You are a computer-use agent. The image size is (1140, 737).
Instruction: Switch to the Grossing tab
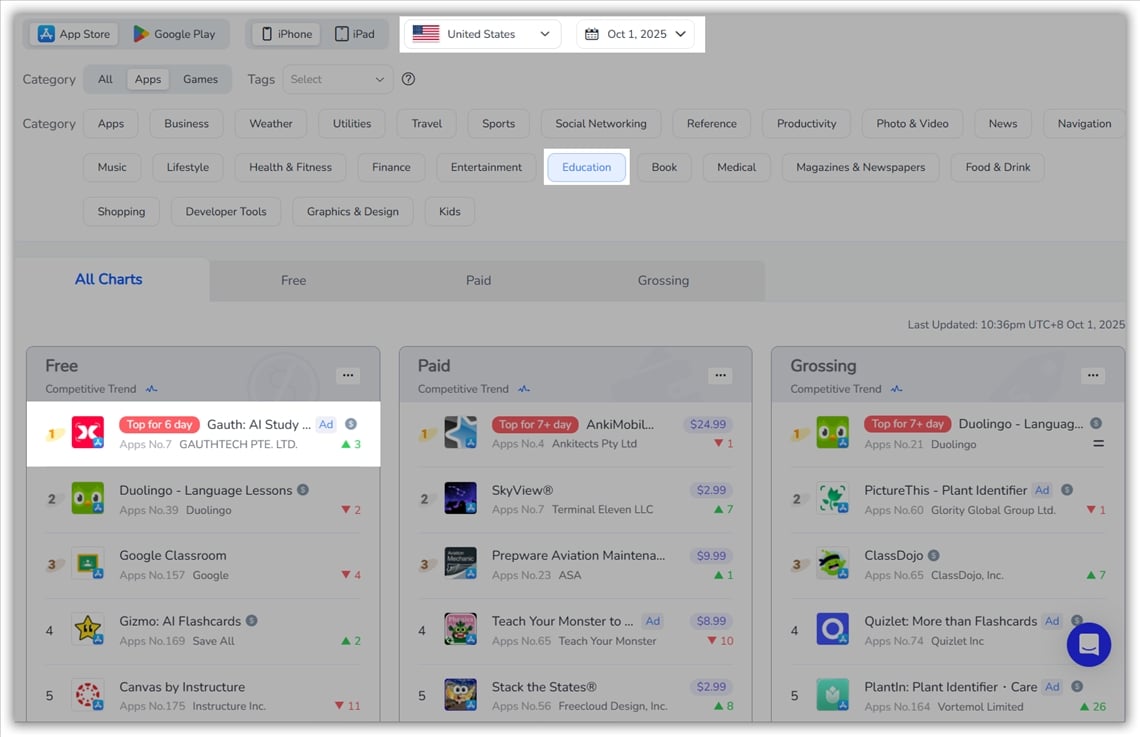(663, 280)
